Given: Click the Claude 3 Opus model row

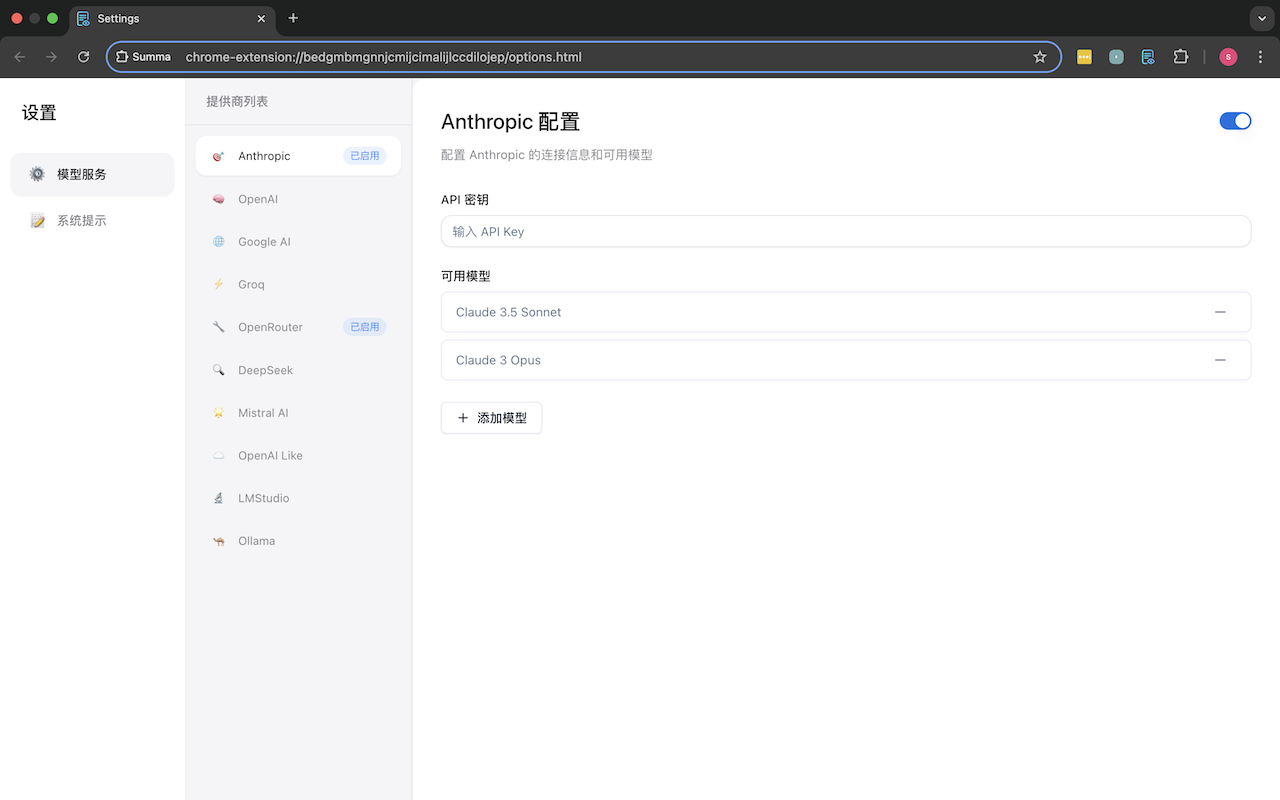Looking at the screenshot, I should (x=846, y=360).
